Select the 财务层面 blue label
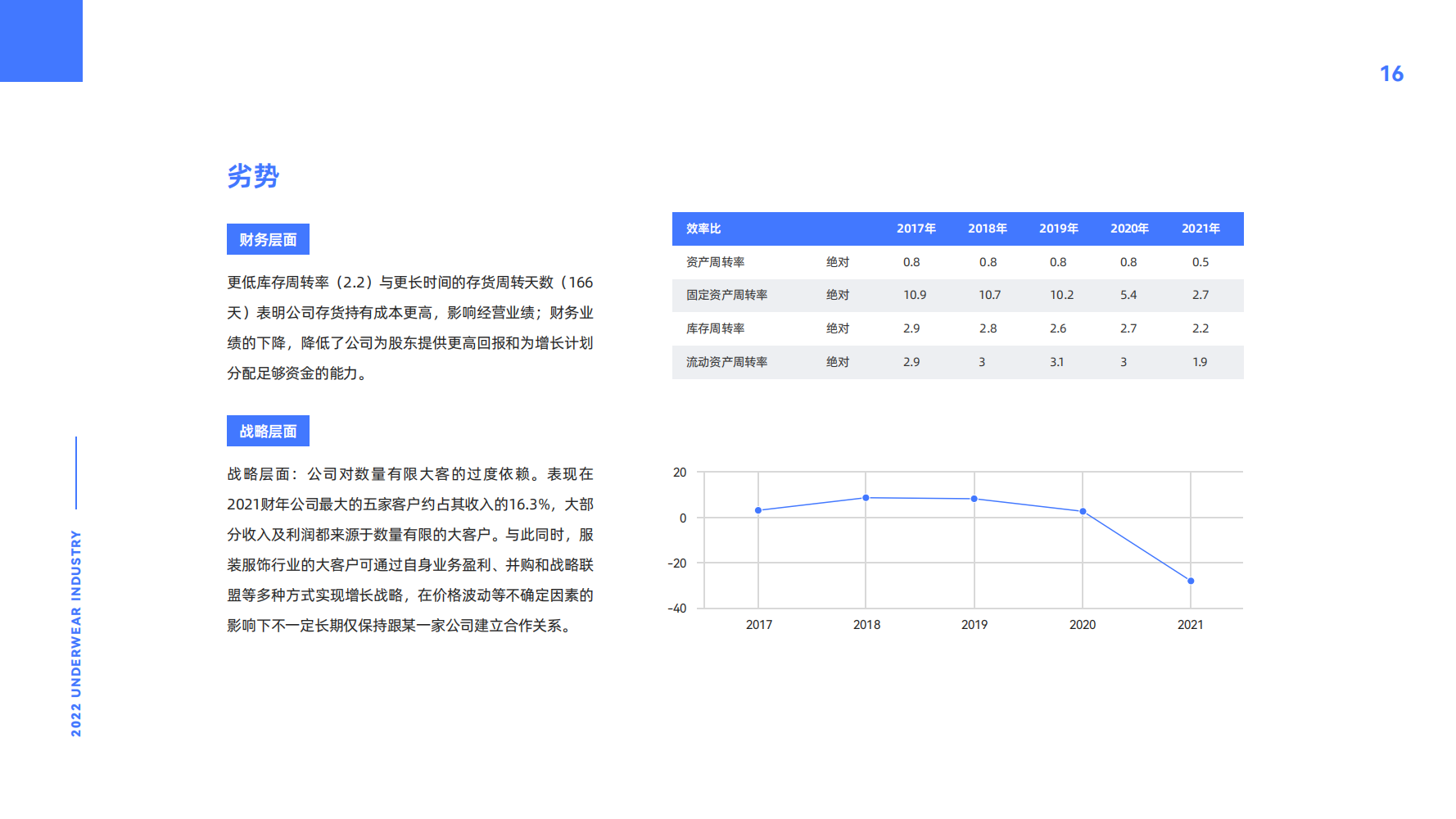This screenshot has width=1456, height=819. tap(268, 239)
